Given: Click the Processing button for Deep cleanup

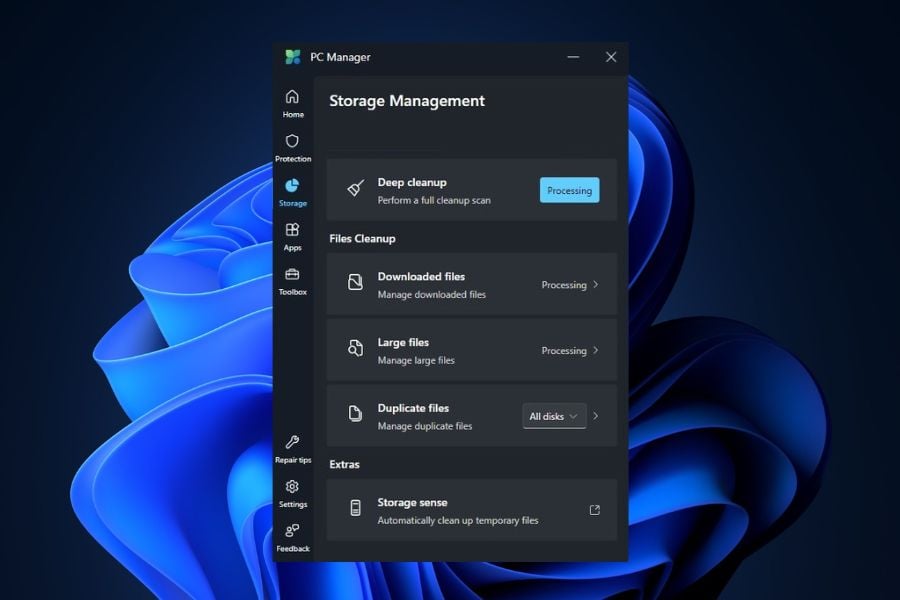Looking at the screenshot, I should pos(569,190).
